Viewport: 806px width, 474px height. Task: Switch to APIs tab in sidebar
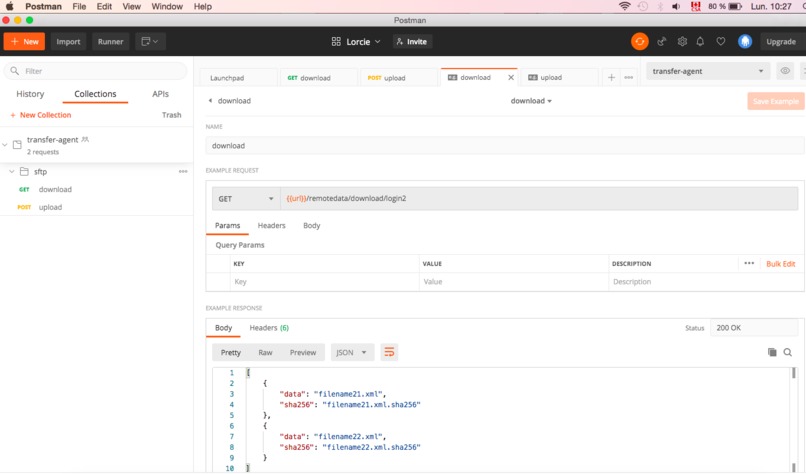[x=160, y=94]
